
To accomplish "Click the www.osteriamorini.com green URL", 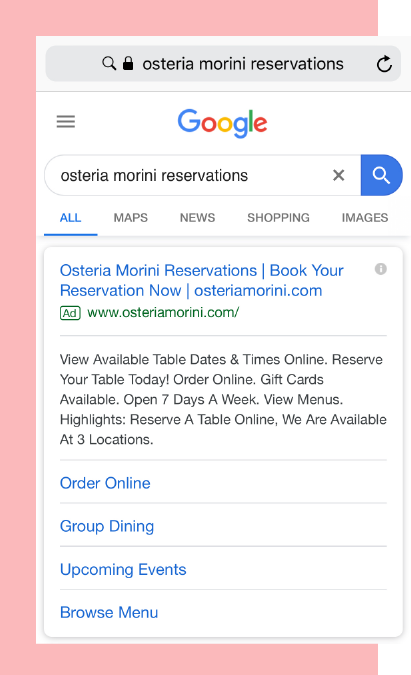I will point(163,312).
